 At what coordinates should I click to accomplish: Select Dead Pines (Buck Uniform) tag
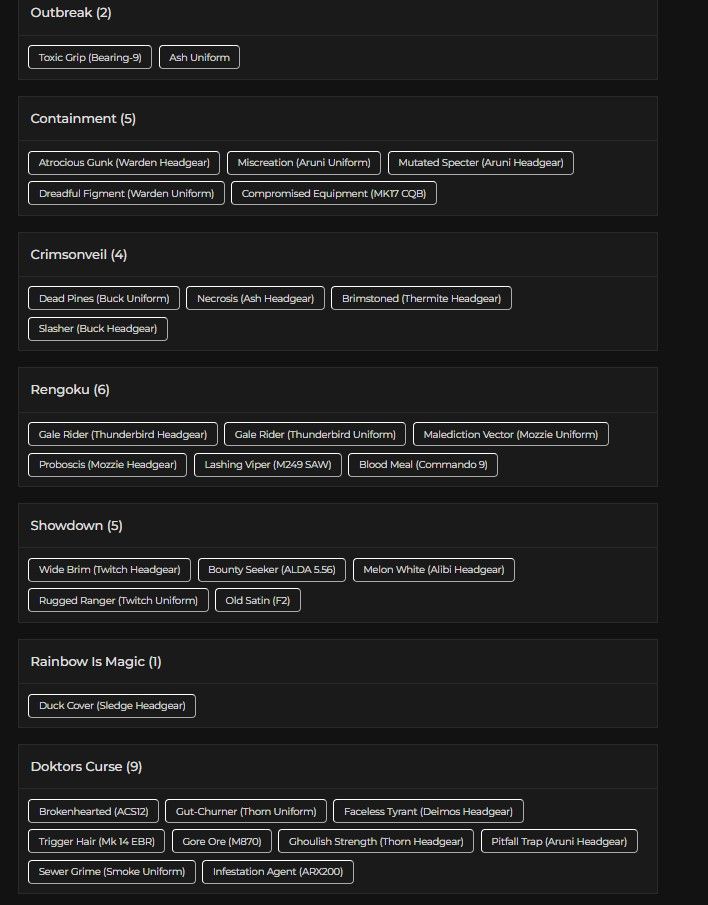[104, 298]
